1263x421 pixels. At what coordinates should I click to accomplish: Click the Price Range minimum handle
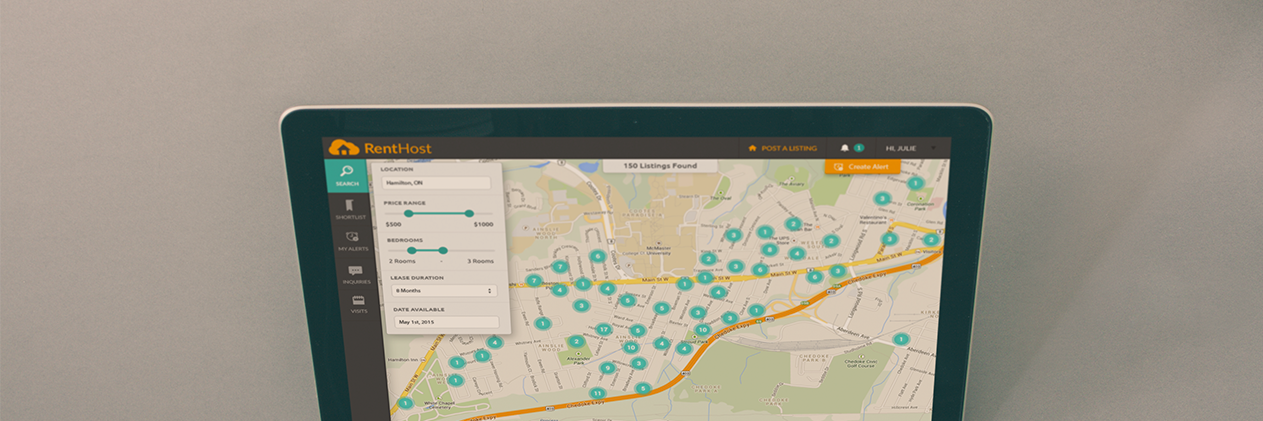pos(408,213)
